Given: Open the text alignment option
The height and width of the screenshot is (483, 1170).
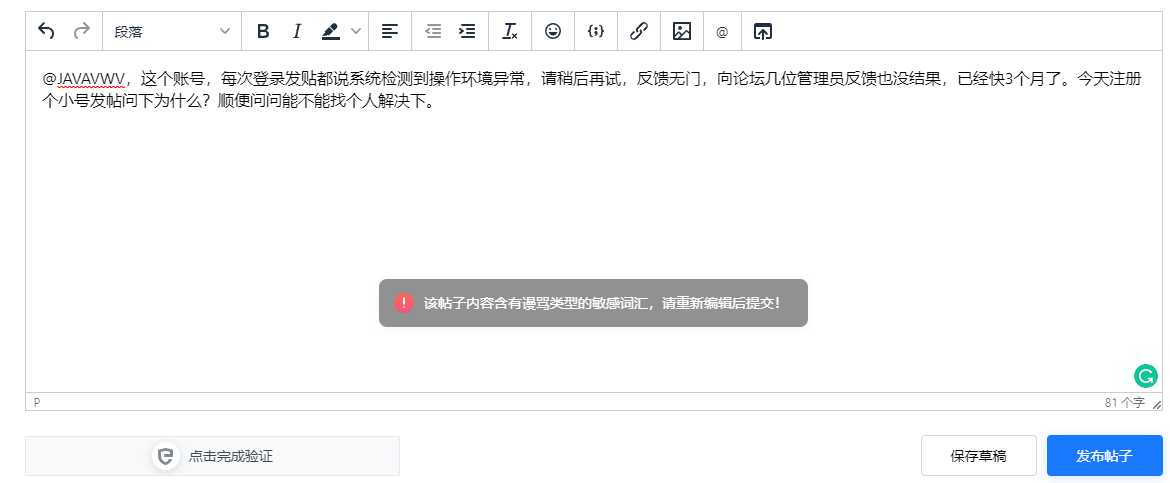Looking at the screenshot, I should click(x=390, y=31).
